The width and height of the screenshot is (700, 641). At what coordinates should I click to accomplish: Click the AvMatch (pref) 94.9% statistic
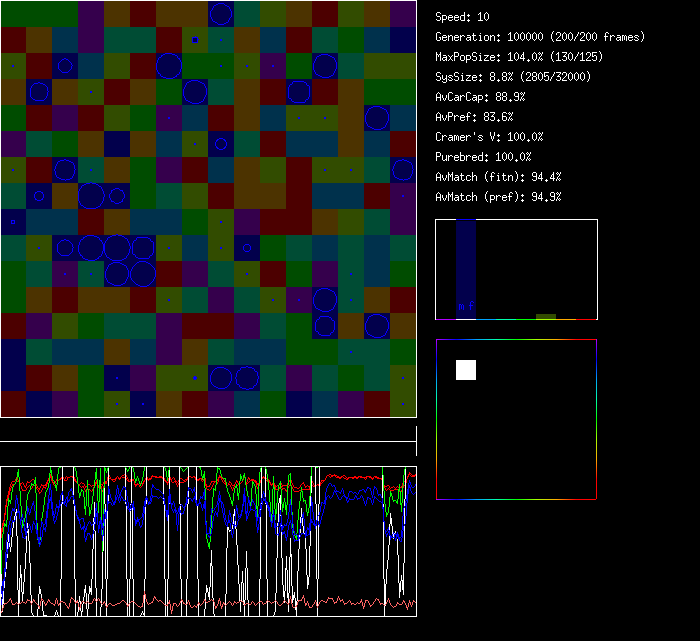coord(498,197)
